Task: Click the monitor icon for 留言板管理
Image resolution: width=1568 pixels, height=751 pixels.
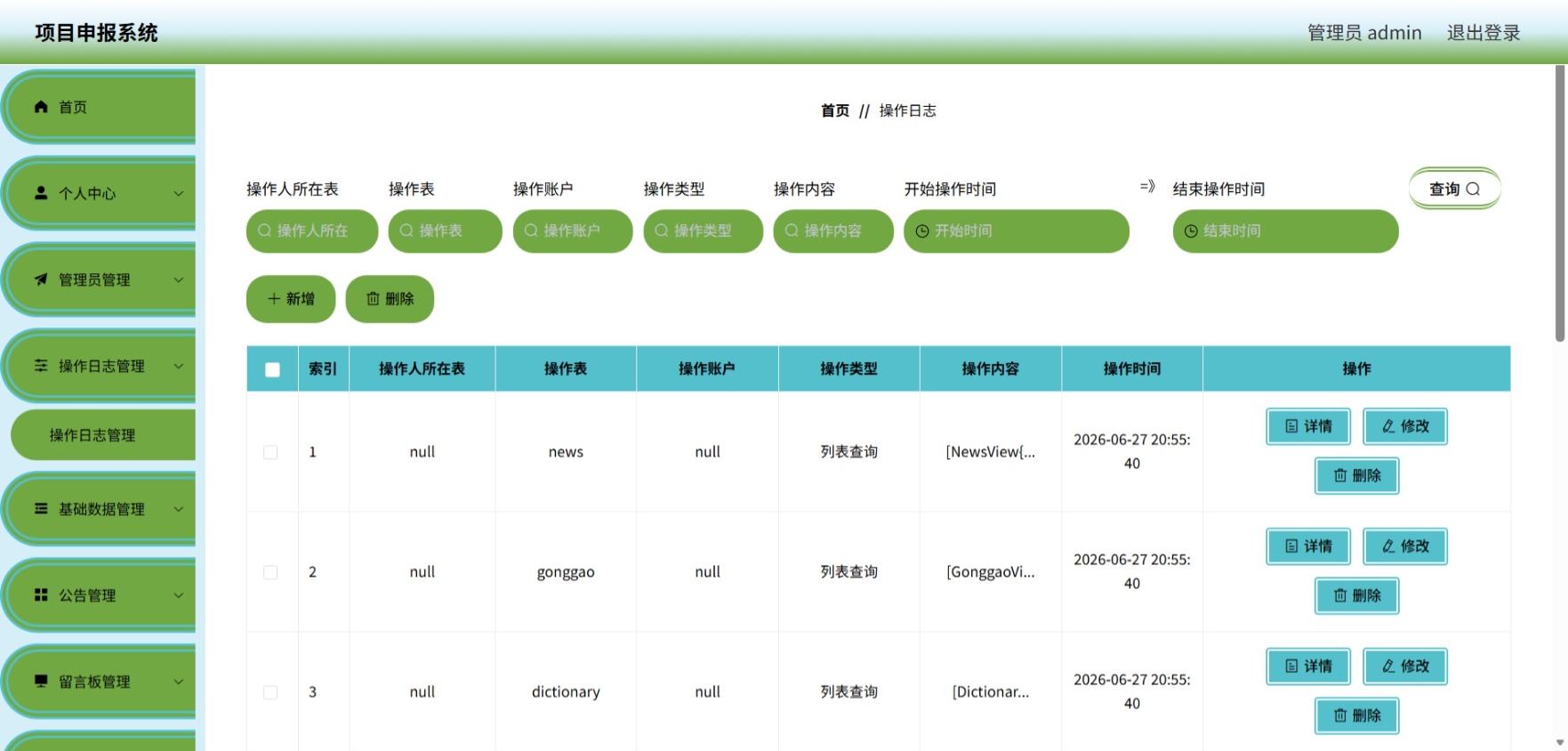Action: [x=41, y=682]
